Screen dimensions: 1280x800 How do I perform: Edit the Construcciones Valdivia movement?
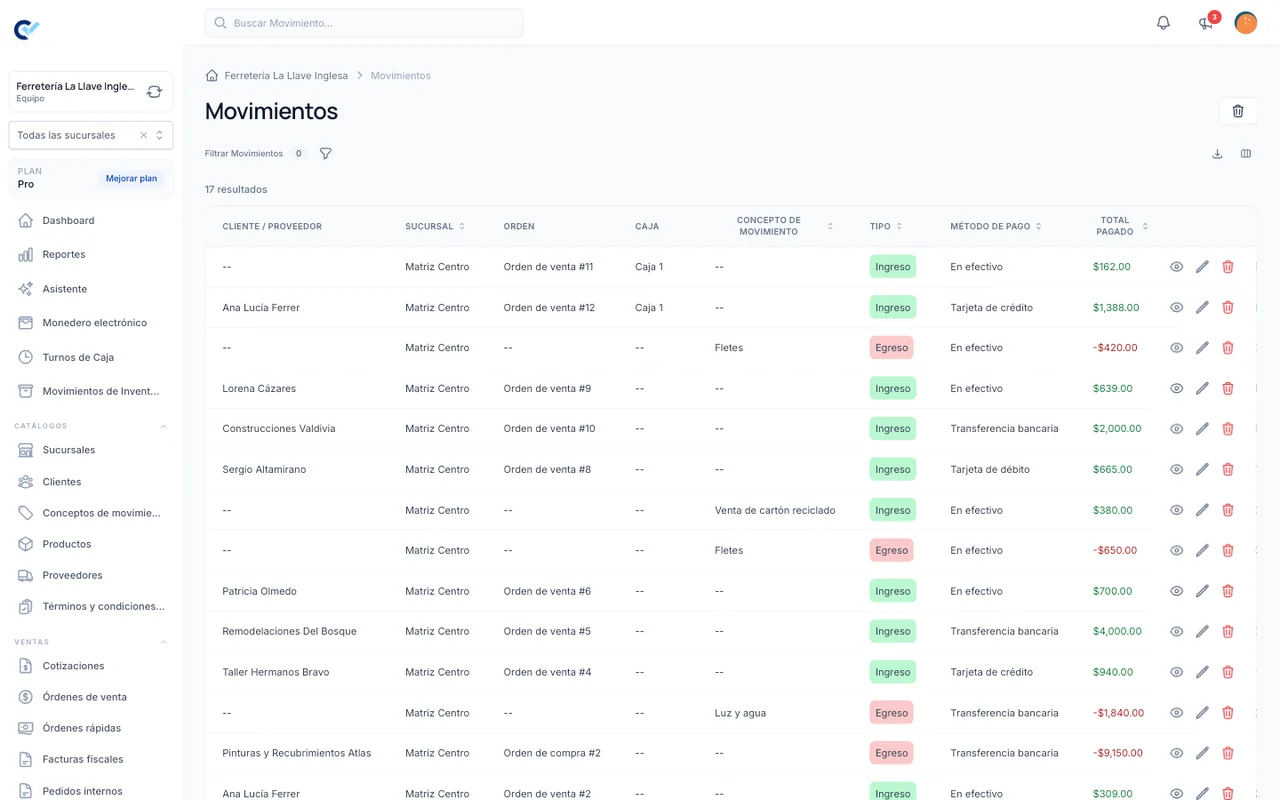click(1202, 429)
